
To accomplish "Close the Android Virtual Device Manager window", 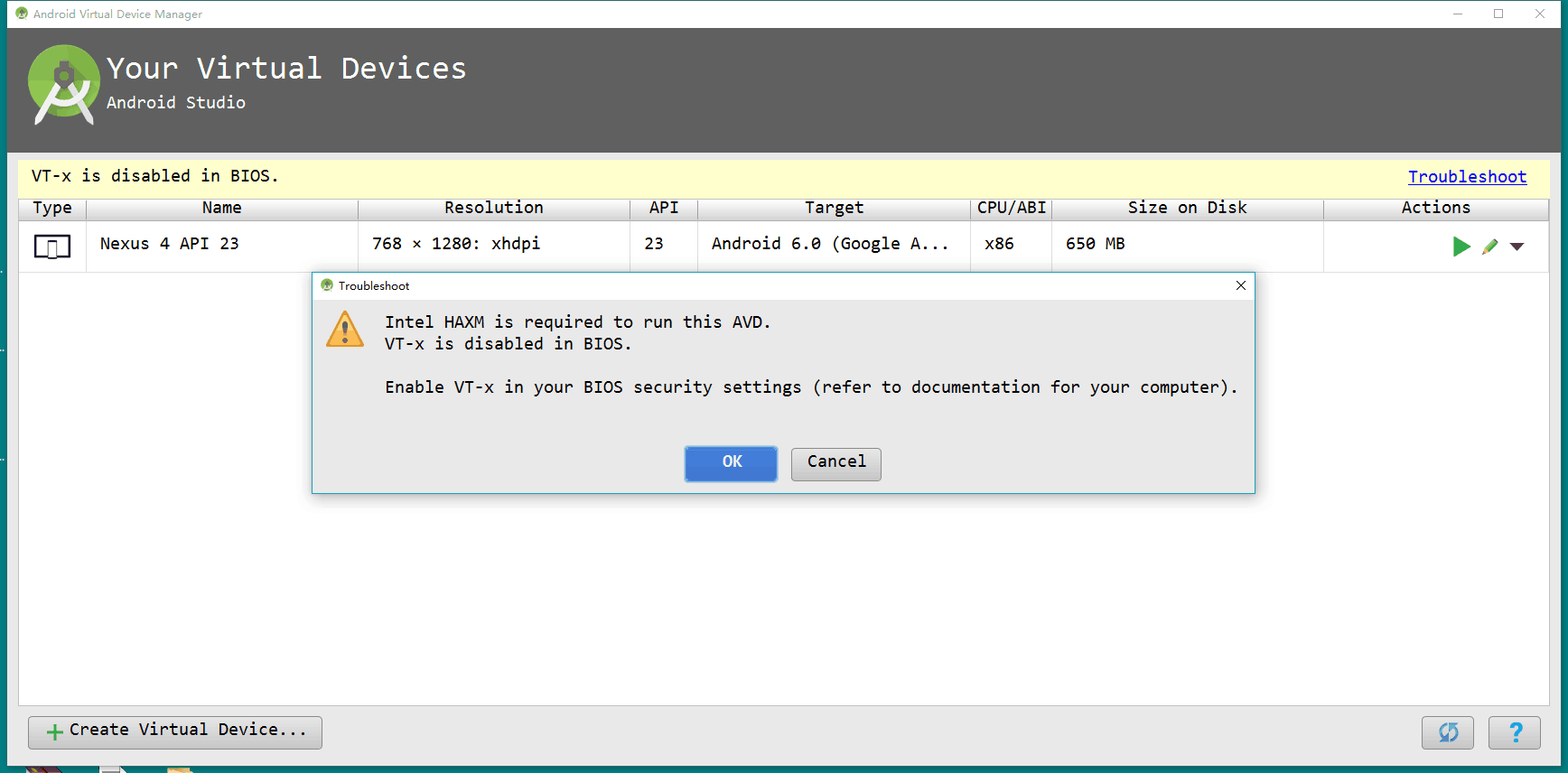I will pos(1540,14).
